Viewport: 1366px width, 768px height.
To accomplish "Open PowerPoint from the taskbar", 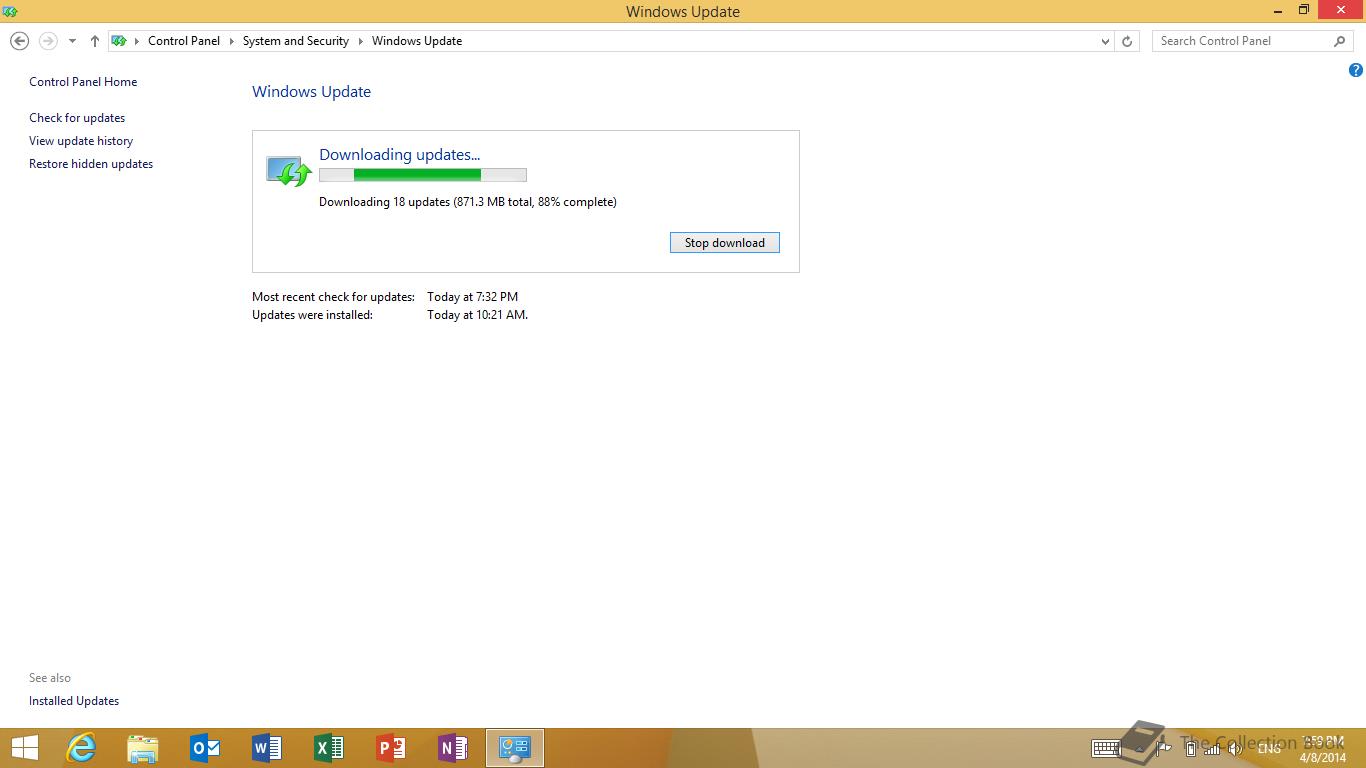I will point(391,748).
